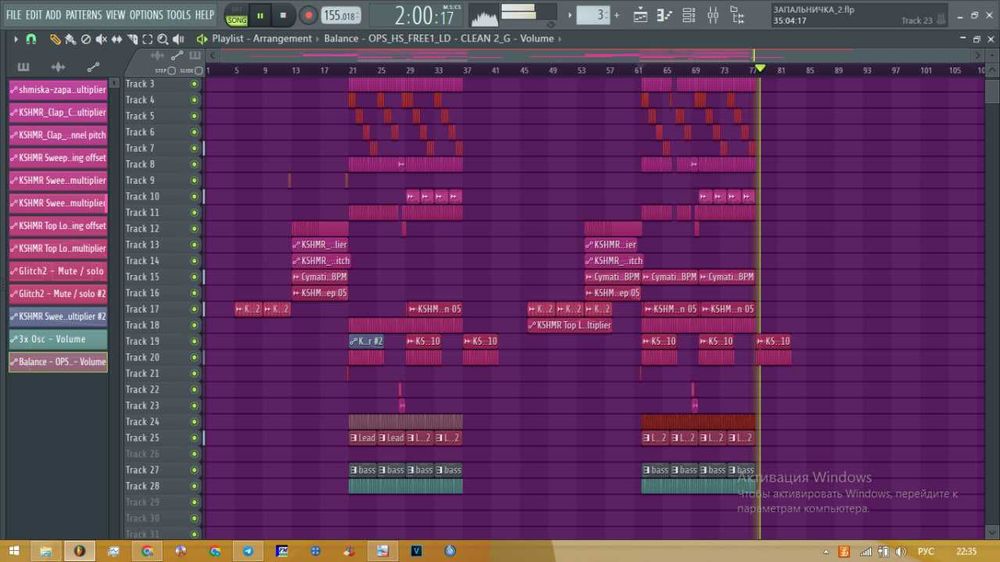Select 'Balance - OPS..- Volume' clip in picker
This screenshot has width=1000, height=562.
(x=58, y=362)
